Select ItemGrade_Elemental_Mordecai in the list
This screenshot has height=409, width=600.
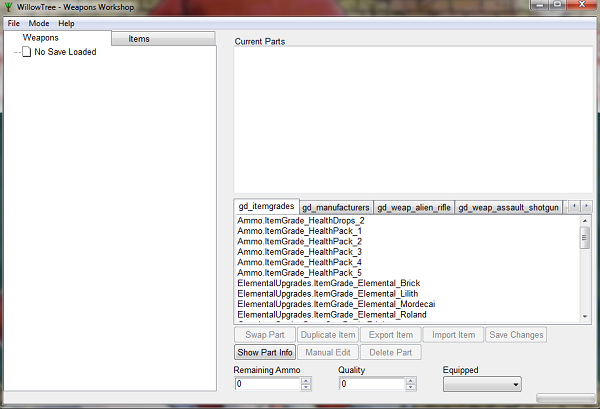336,304
